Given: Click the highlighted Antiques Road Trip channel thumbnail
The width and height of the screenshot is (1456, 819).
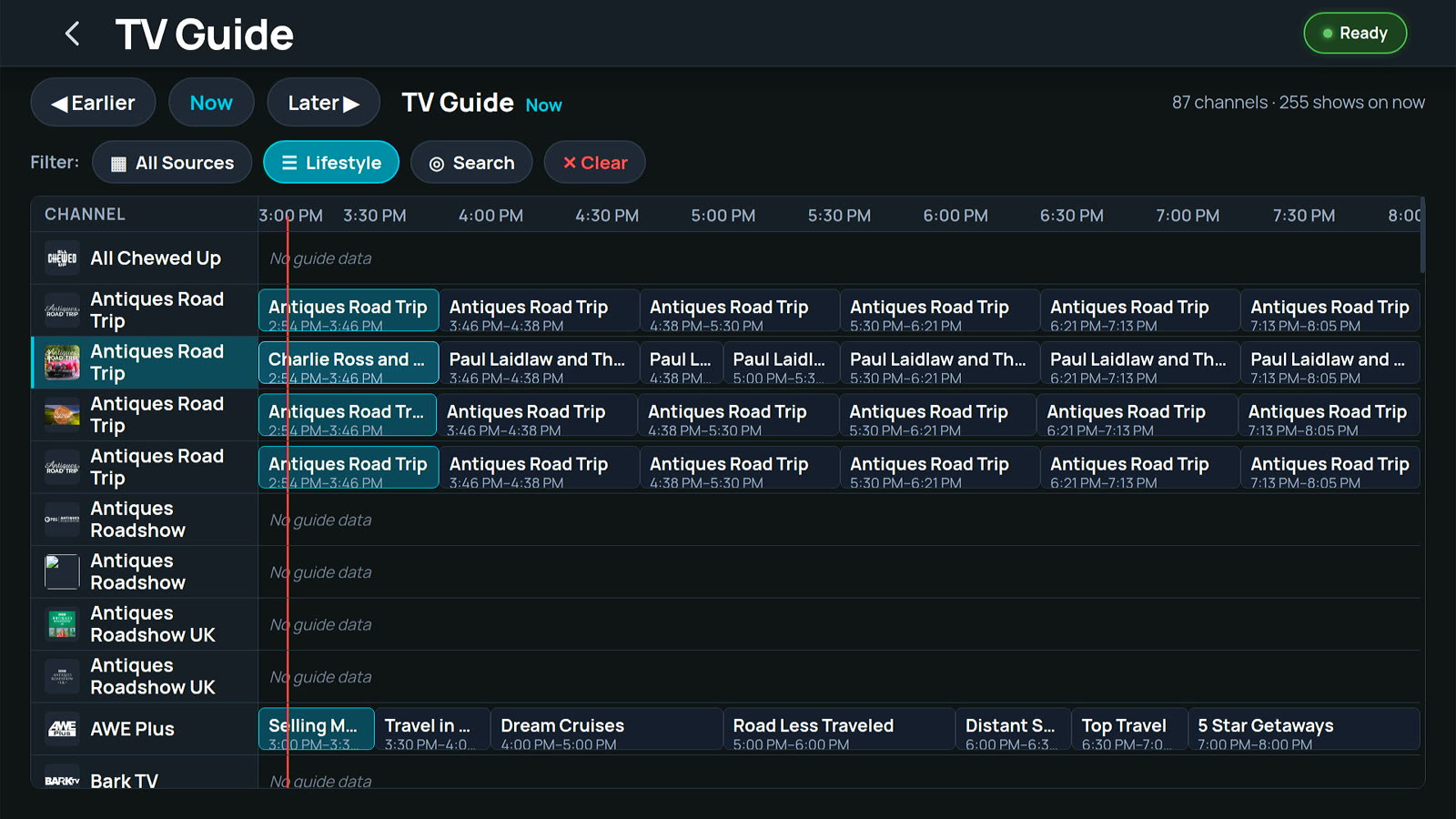Looking at the screenshot, I should (62, 363).
